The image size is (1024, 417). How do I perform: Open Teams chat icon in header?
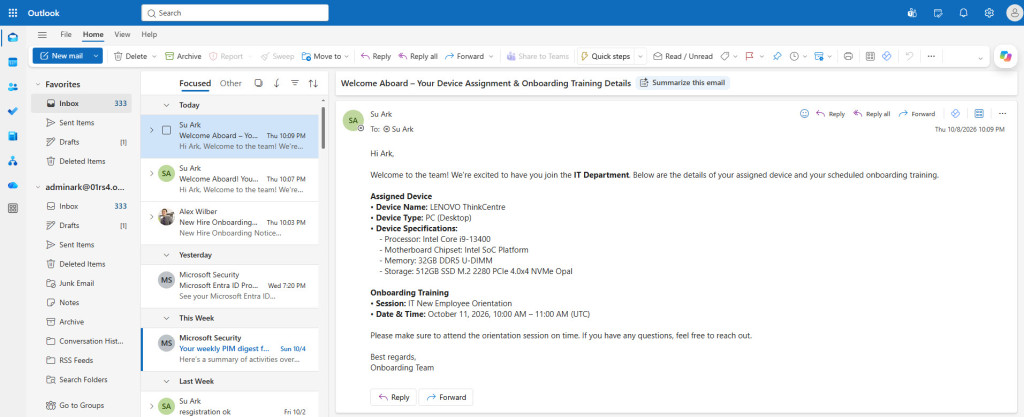tap(912, 12)
